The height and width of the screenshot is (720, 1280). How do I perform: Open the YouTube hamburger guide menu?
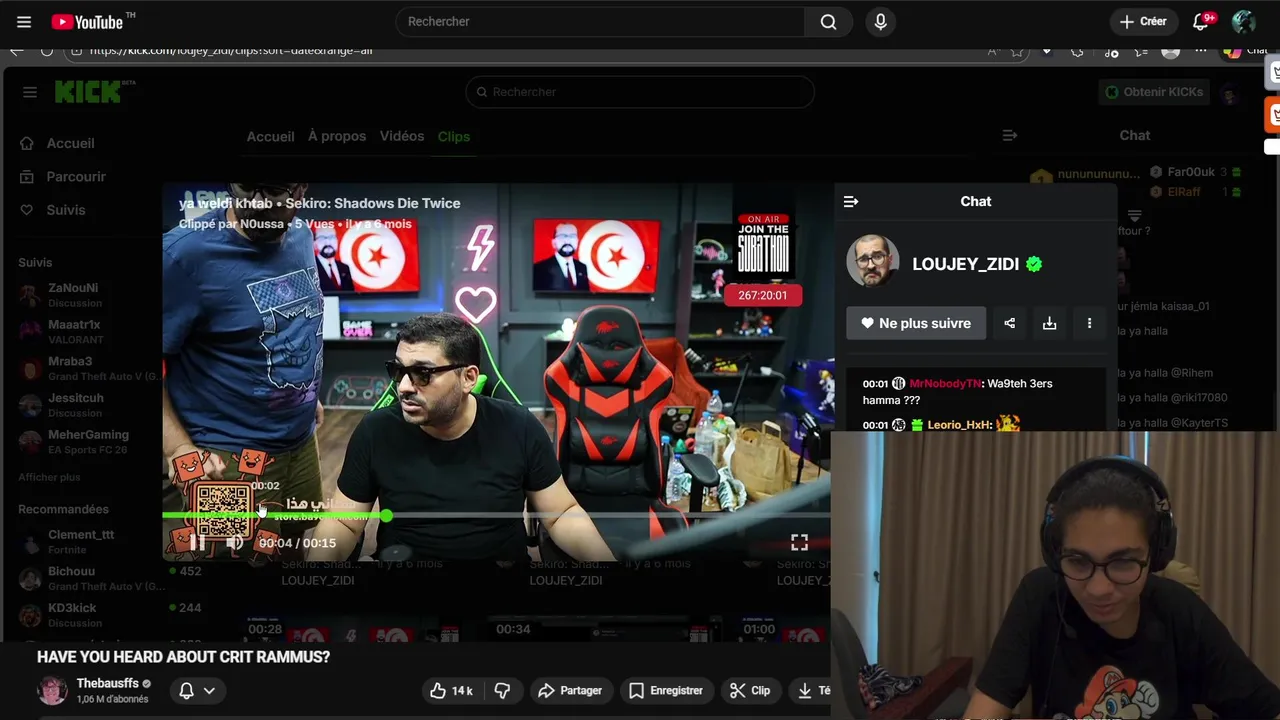(x=24, y=21)
